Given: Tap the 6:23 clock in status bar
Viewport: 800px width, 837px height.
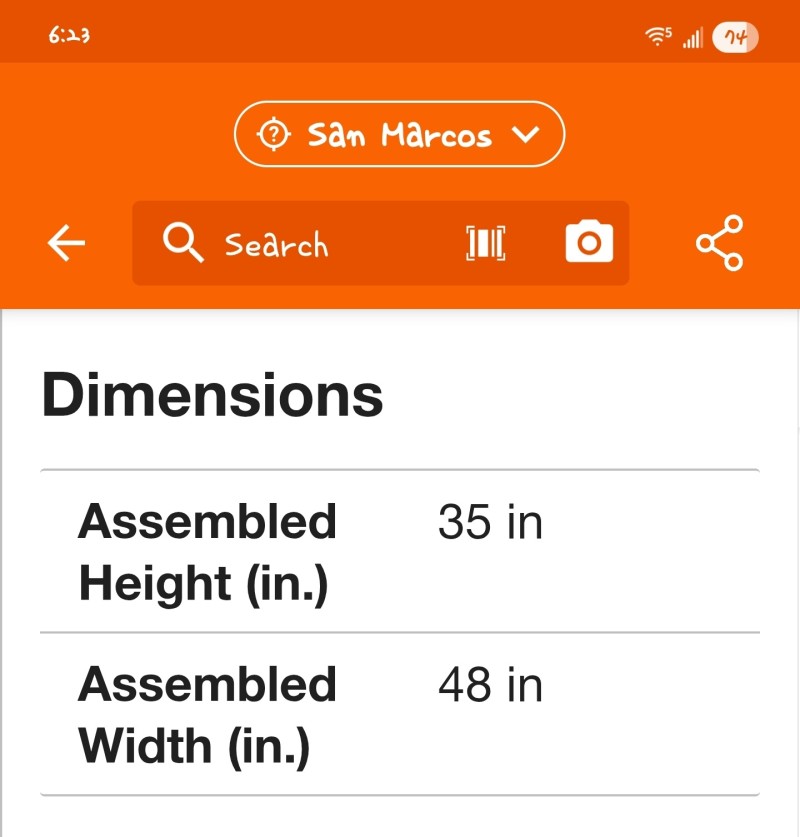Looking at the screenshot, I should 69,36.
